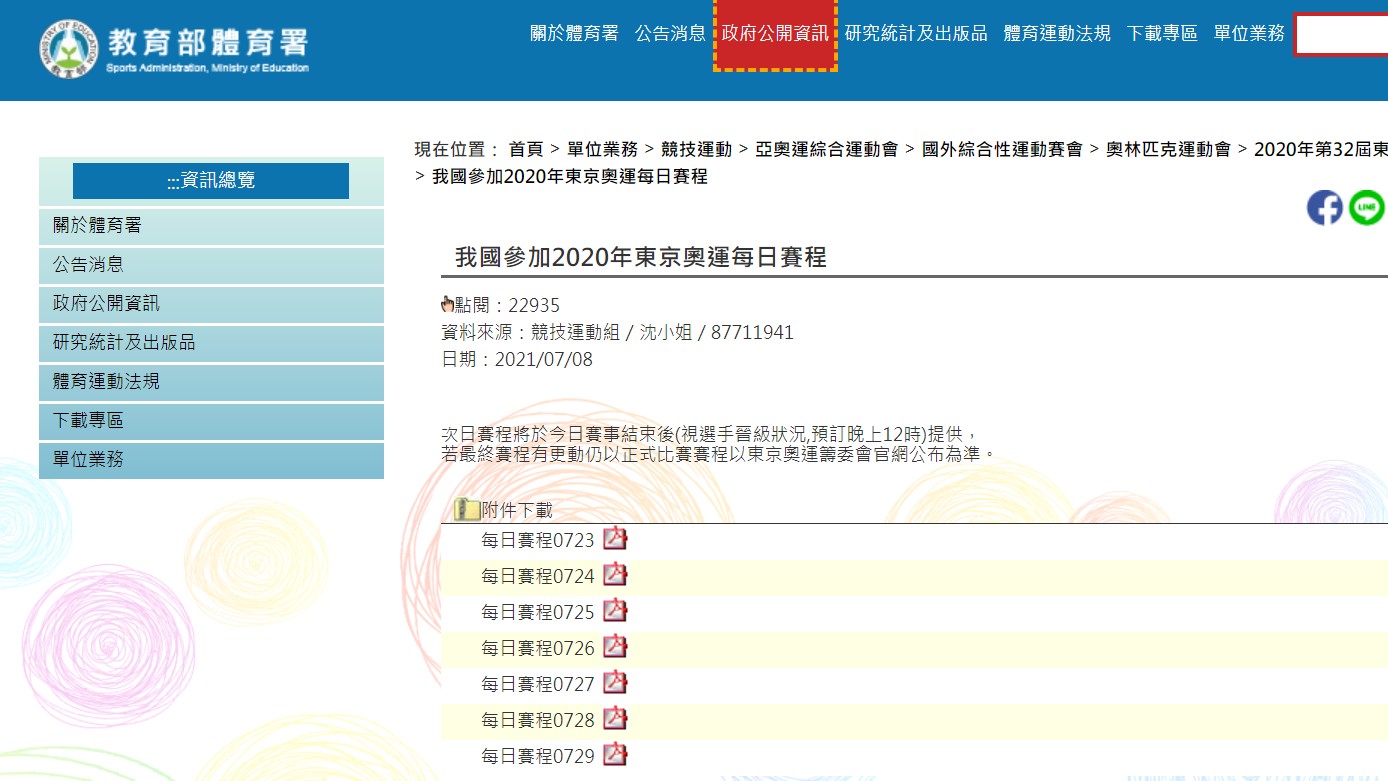Share the page via Facebook icon
1388x781 pixels.
[1324, 207]
